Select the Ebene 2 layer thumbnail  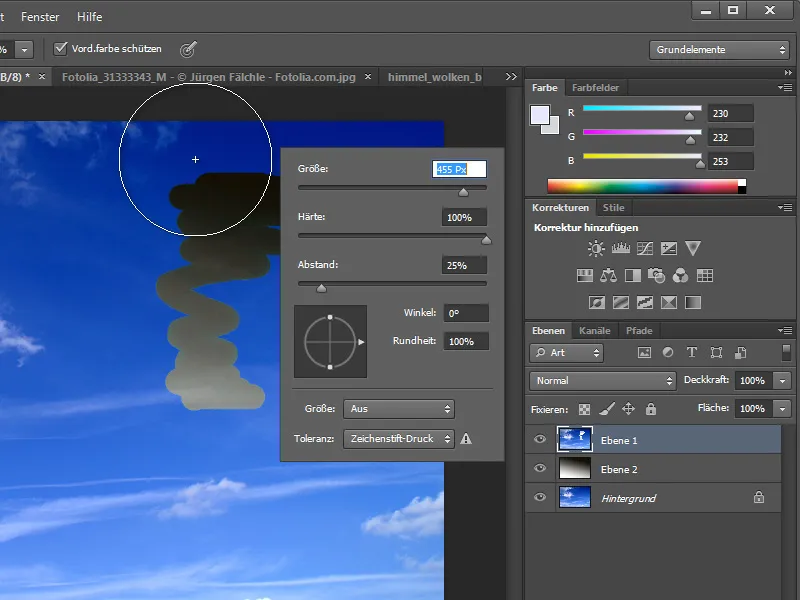pyautogui.click(x=574, y=468)
